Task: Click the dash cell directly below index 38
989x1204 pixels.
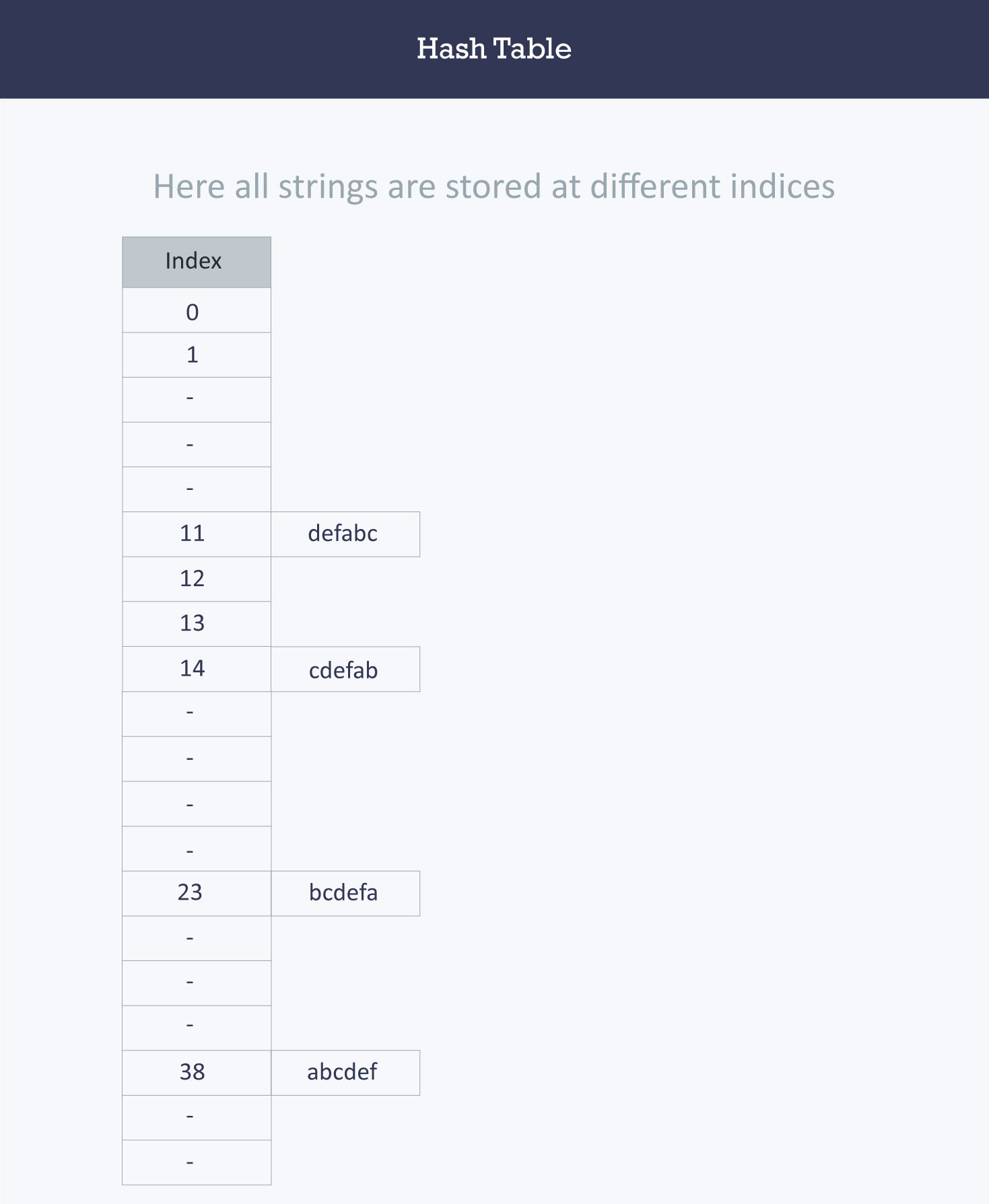Action: coord(196,1117)
